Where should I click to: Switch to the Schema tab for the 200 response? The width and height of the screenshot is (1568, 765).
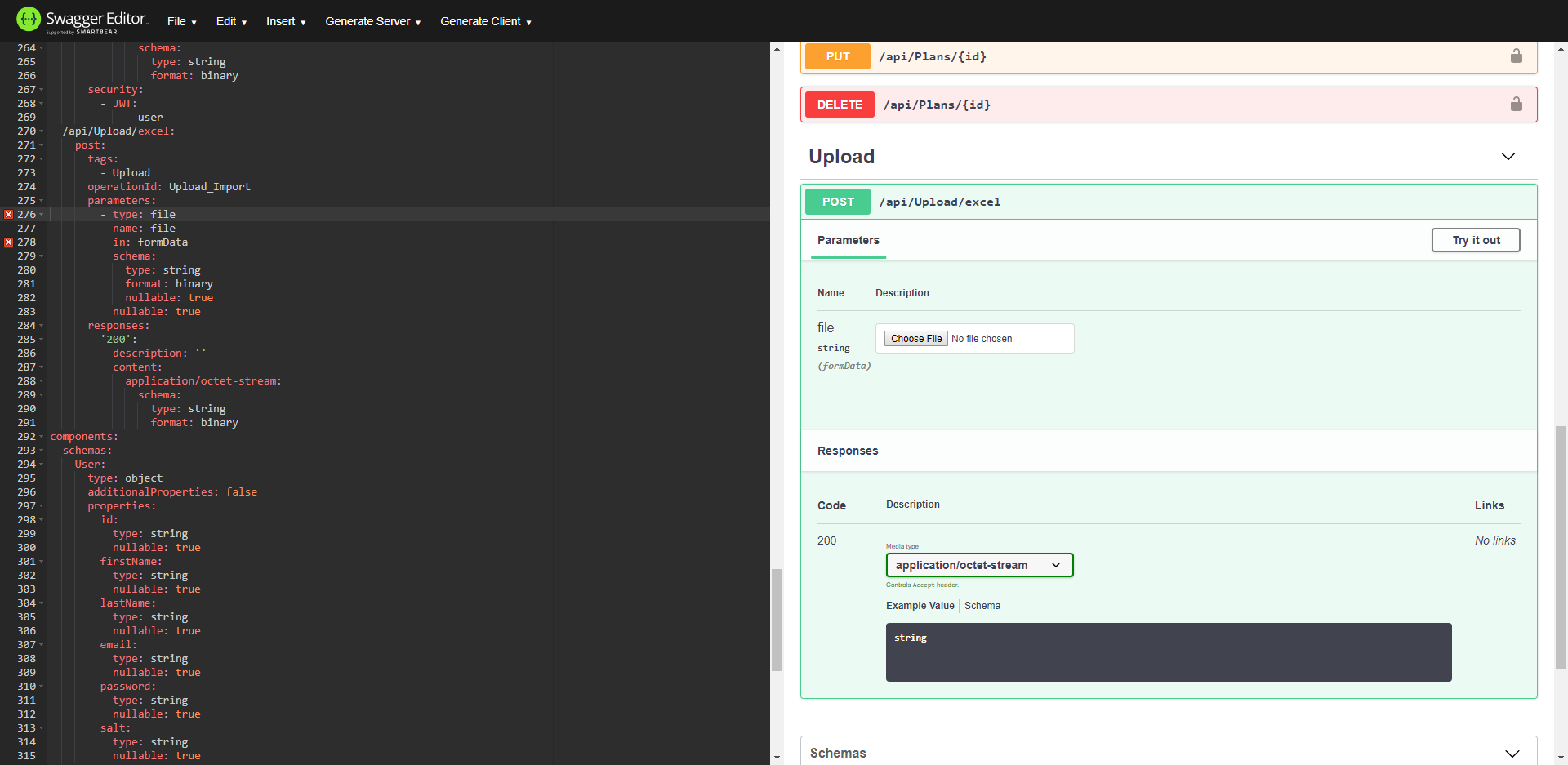pos(982,605)
